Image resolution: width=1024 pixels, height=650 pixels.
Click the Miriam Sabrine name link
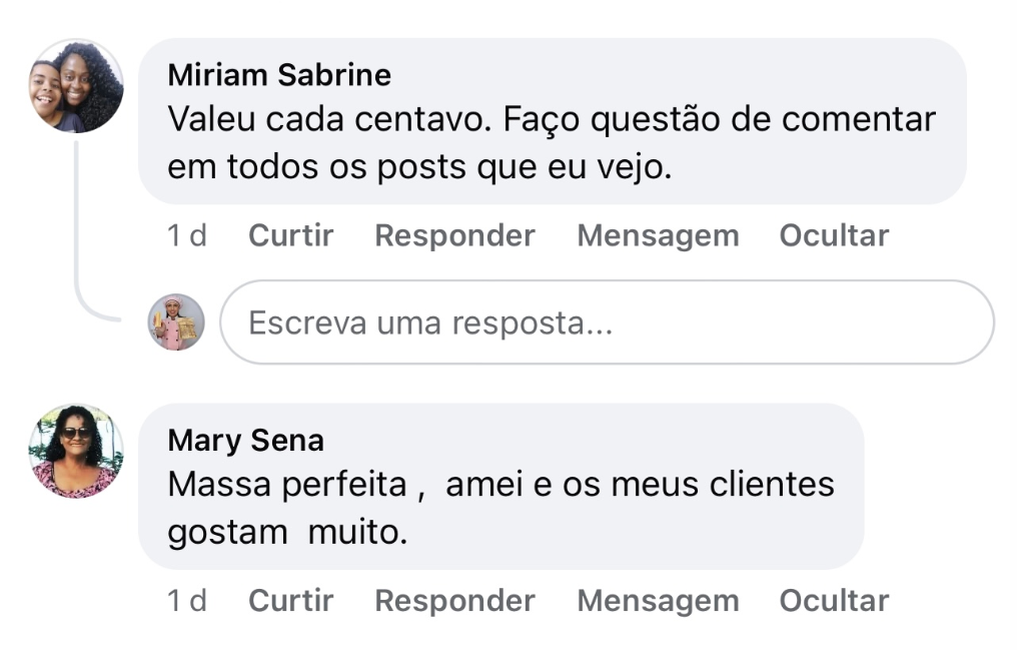click(x=279, y=75)
